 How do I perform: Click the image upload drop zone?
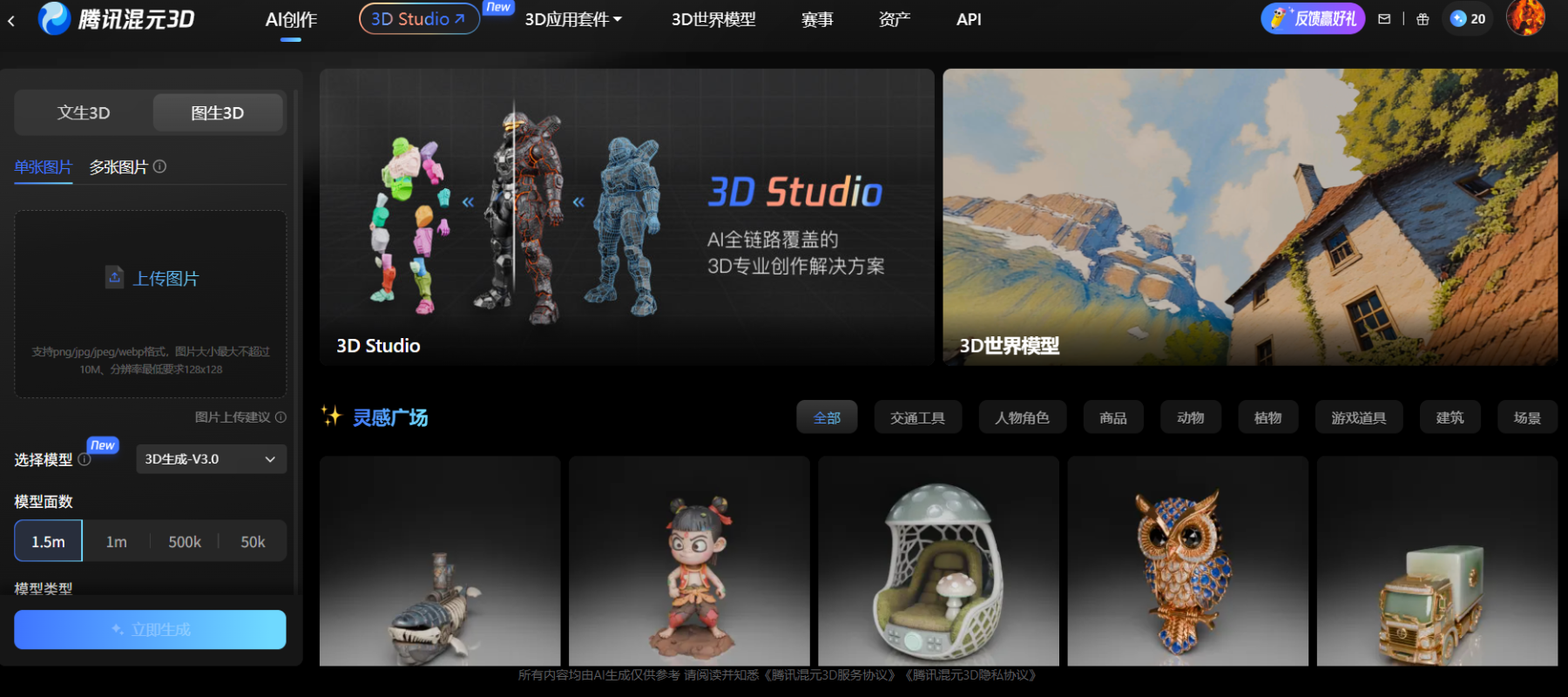pos(150,304)
